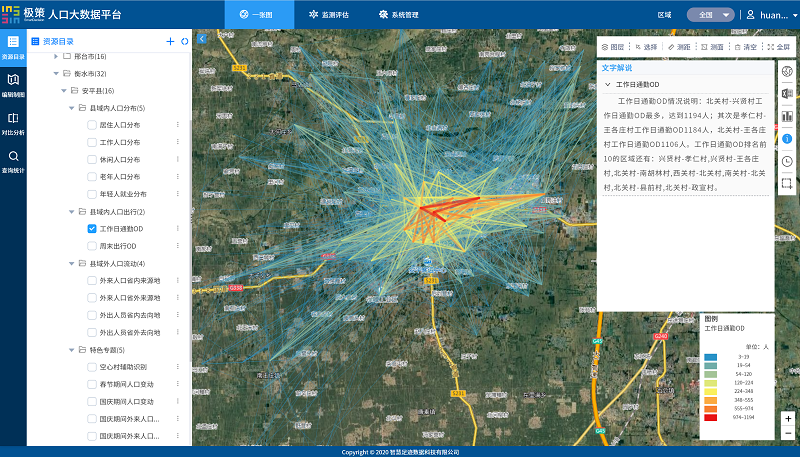Enable the 居住人口分布 checkbox

[x=92, y=125]
